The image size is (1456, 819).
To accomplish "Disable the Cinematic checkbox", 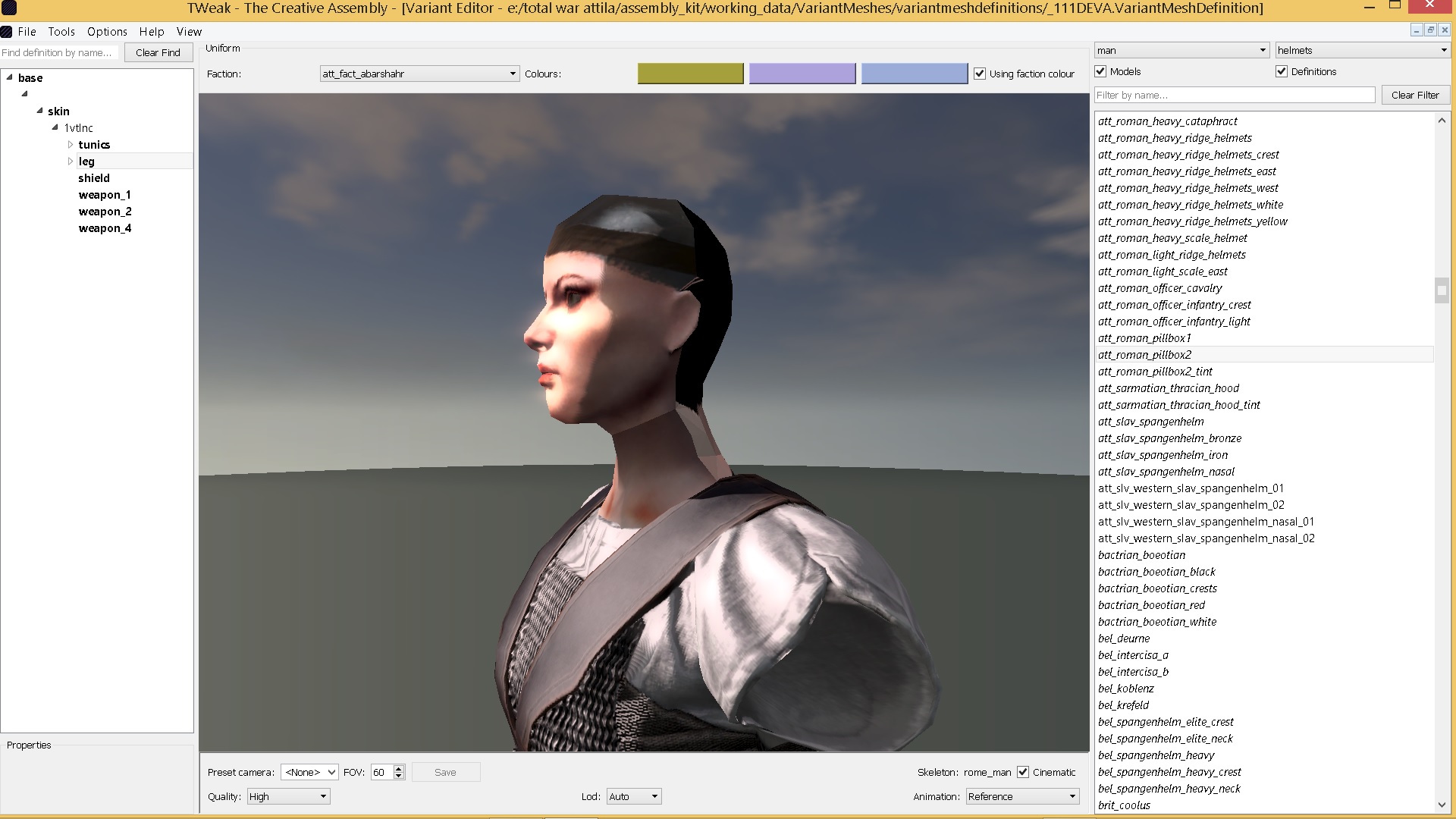I will pyautogui.click(x=1023, y=772).
